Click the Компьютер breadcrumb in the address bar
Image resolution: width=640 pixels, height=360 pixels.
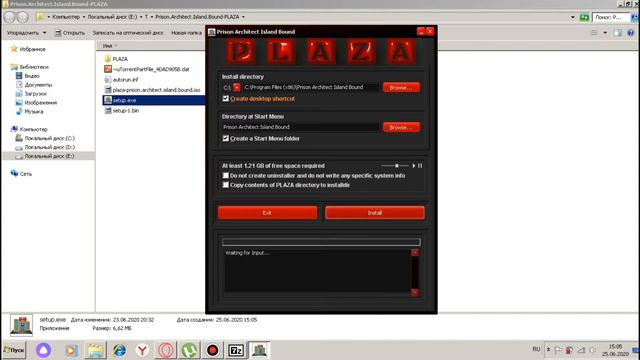click(x=66, y=17)
